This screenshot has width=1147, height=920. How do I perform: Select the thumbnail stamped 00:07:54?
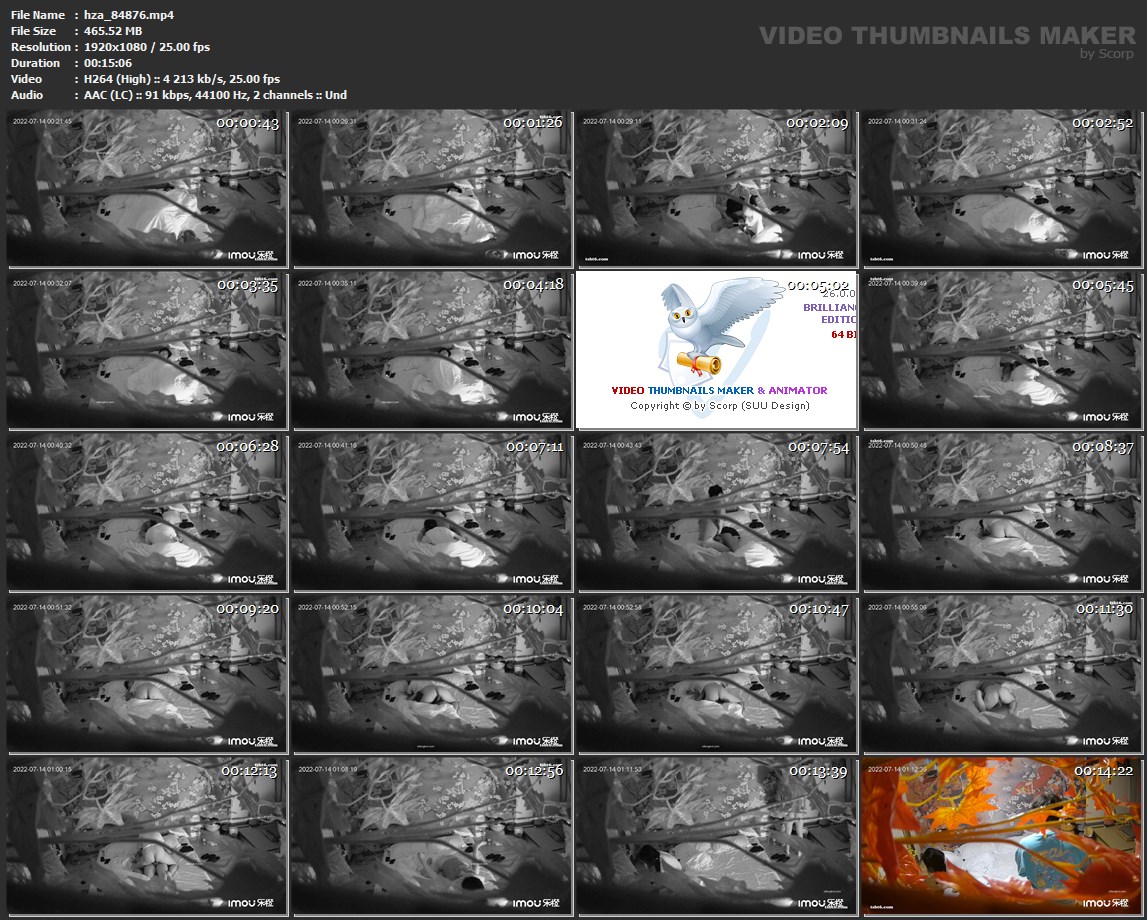[716, 513]
